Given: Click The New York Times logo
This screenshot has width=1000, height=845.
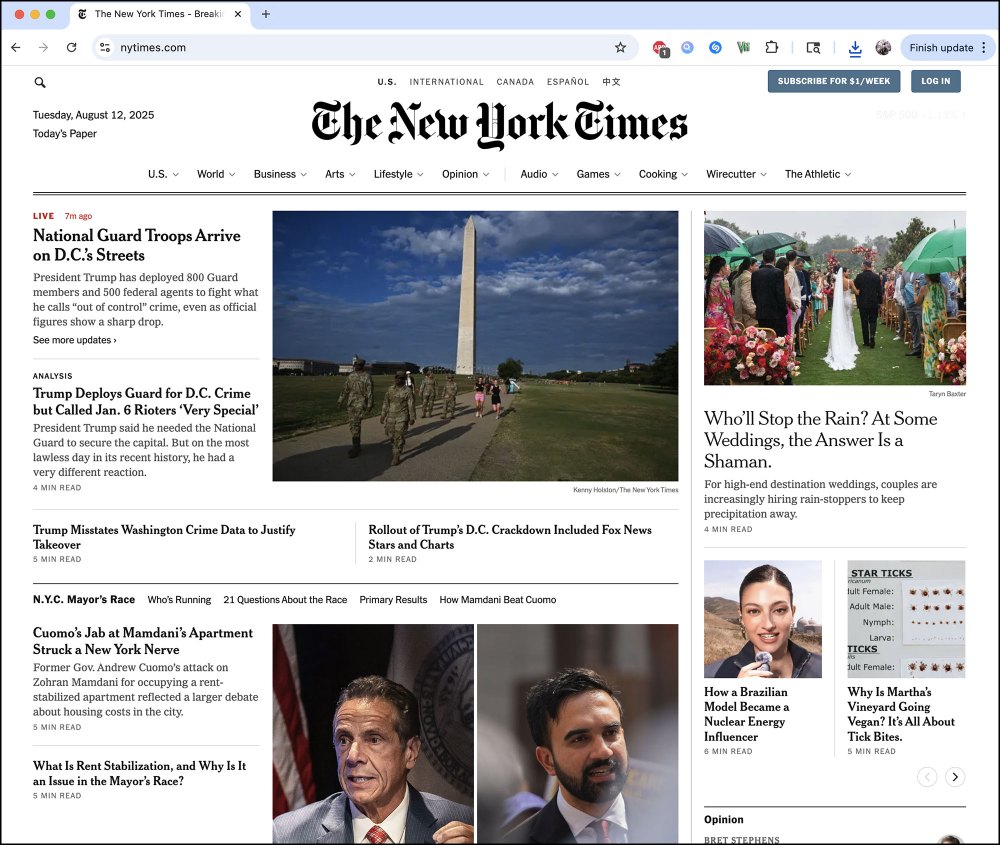Looking at the screenshot, I should (x=499, y=124).
